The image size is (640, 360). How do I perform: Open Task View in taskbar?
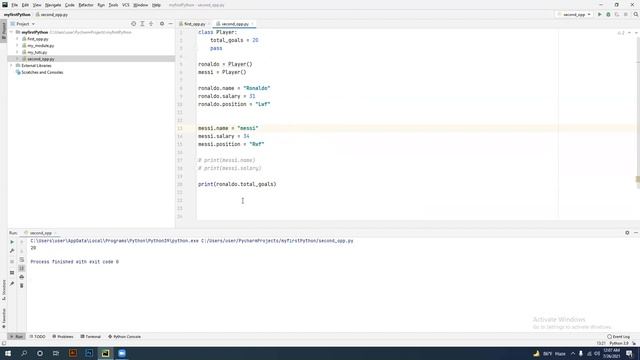pyautogui.click(x=56, y=353)
